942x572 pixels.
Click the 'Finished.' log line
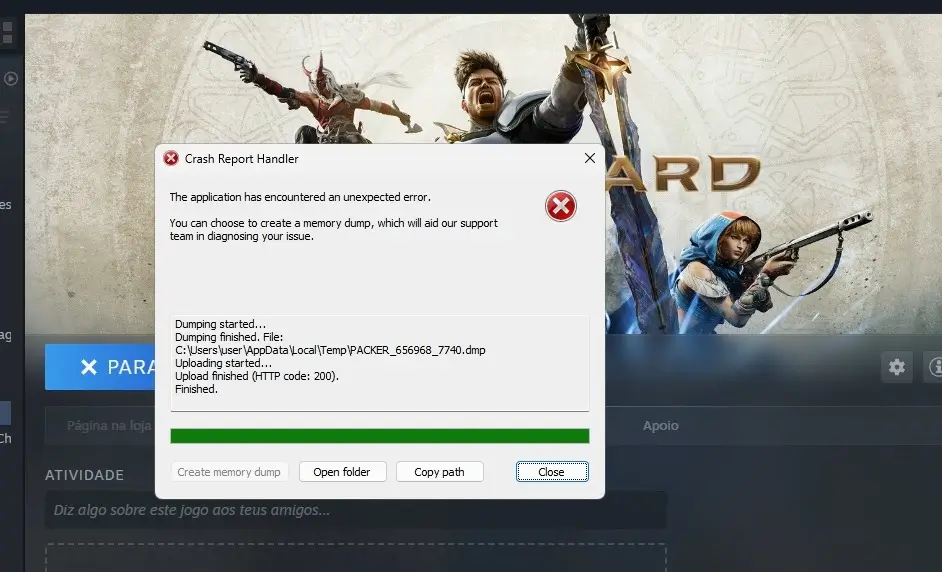pyautogui.click(x=196, y=389)
